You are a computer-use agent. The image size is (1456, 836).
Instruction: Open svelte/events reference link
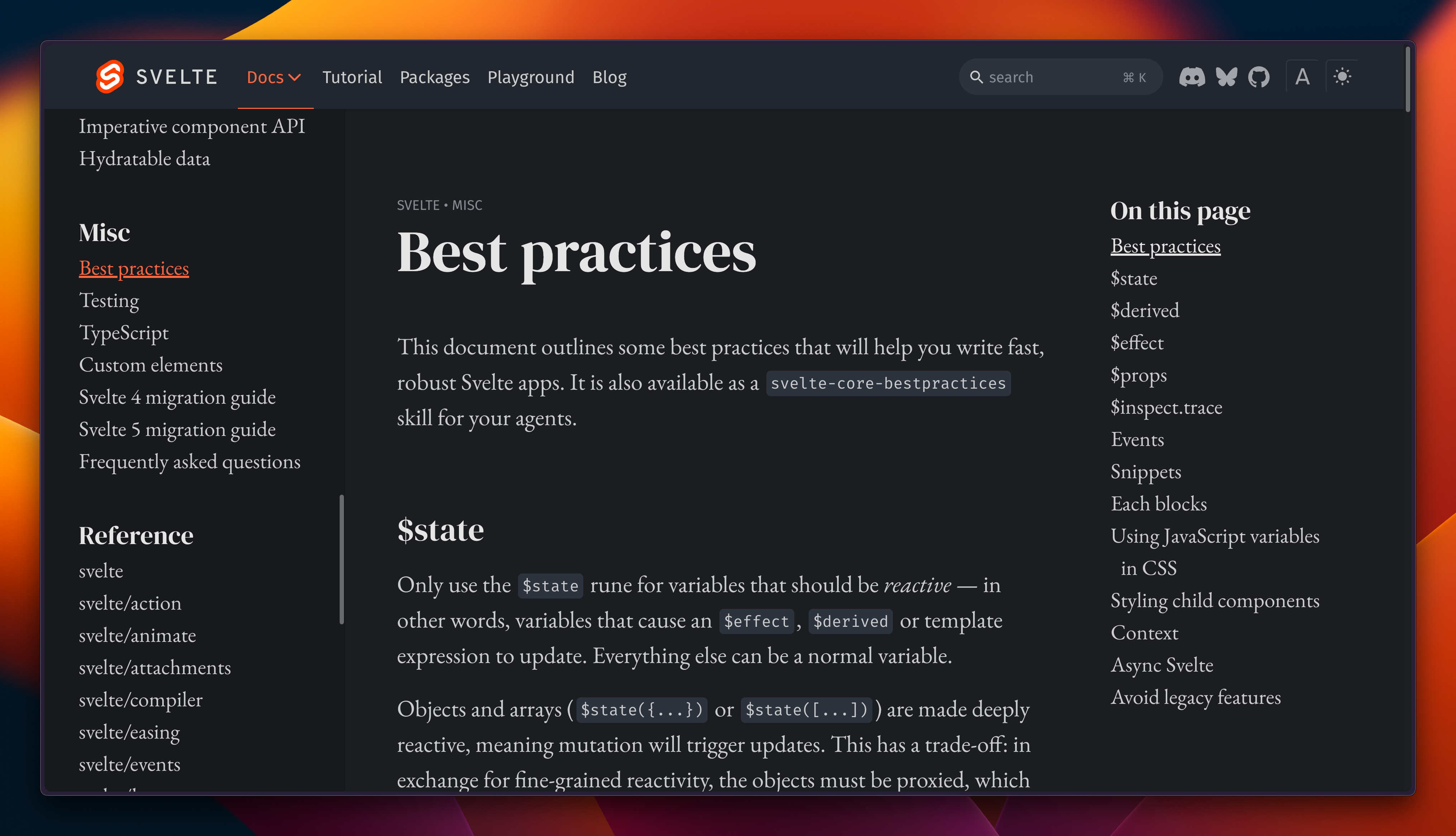[130, 764]
